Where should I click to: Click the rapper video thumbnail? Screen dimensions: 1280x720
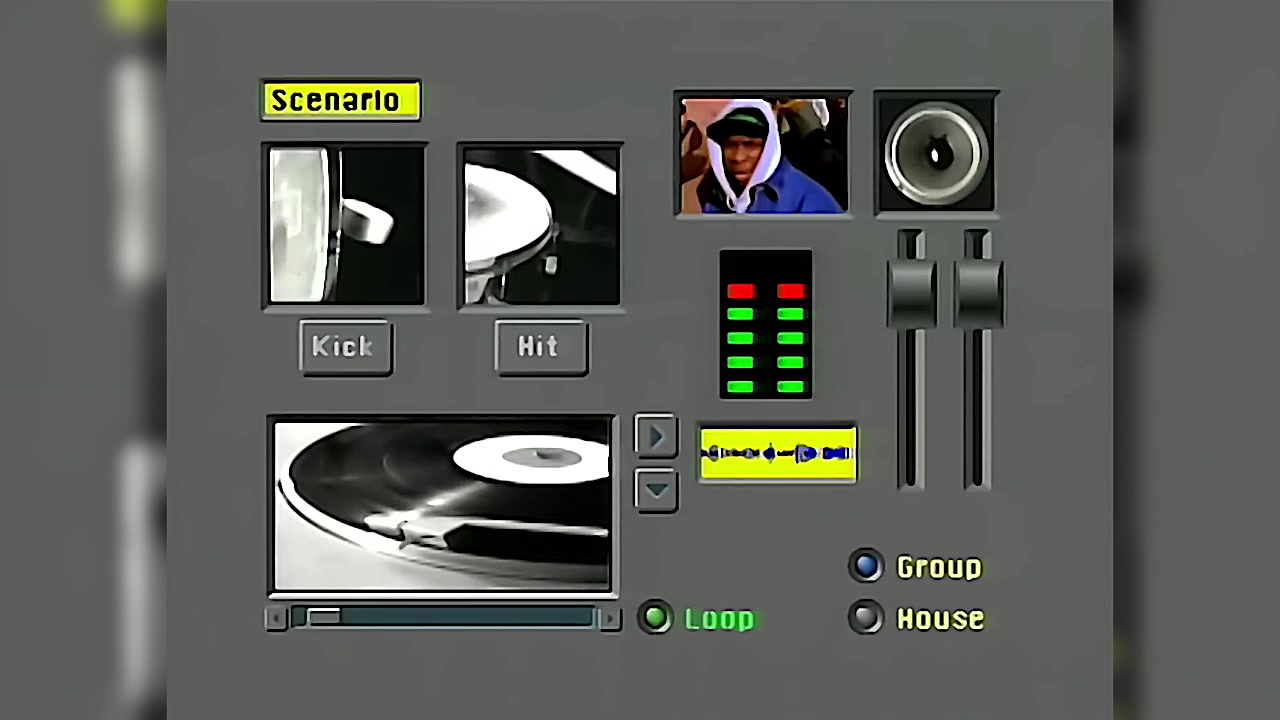[x=763, y=154]
